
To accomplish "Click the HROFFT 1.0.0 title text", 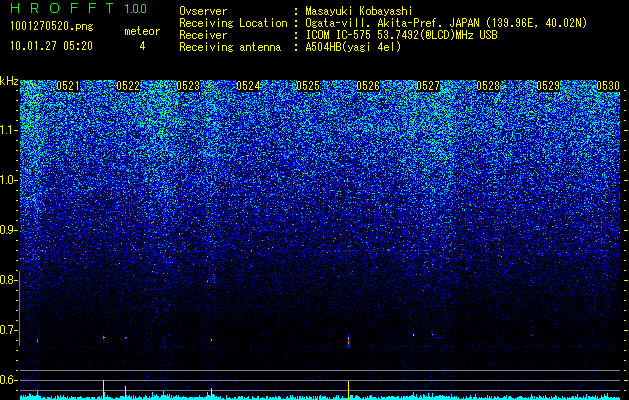I will tap(78, 8).
